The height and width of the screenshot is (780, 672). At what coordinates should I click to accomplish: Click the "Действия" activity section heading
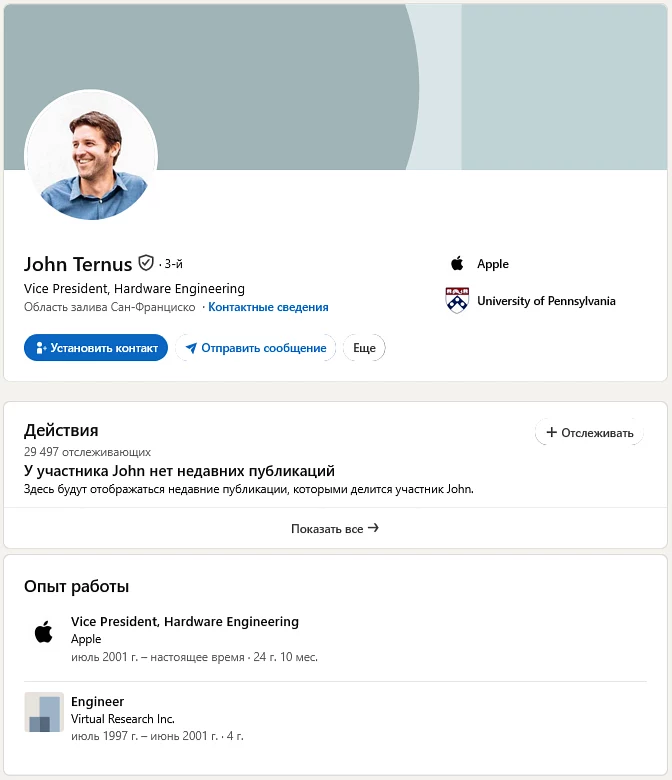tap(61, 430)
